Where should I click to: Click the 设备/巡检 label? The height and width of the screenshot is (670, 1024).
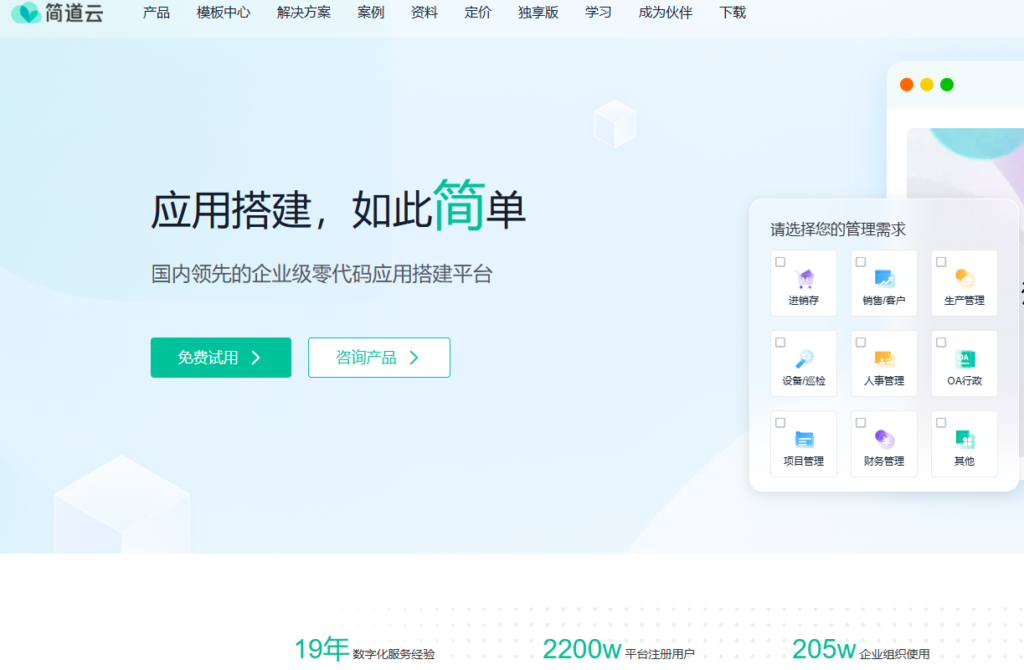tap(804, 381)
